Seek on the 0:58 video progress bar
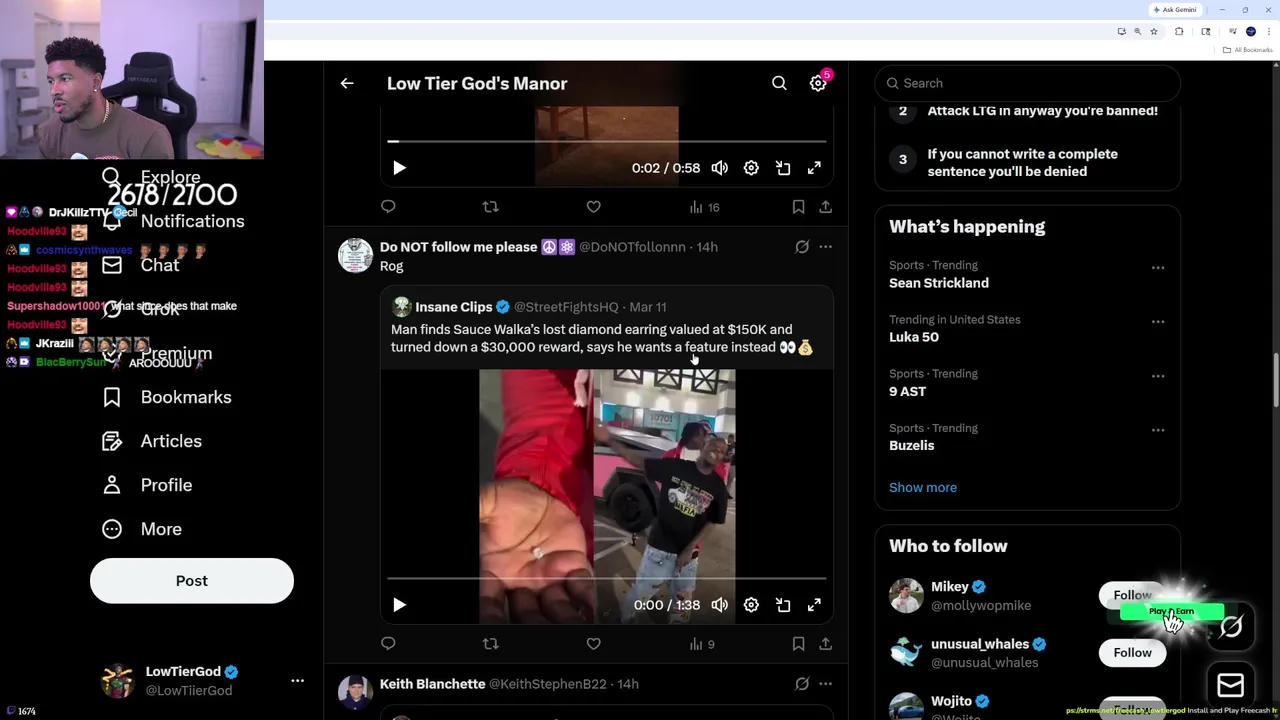Image resolution: width=1280 pixels, height=720 pixels. [x=607, y=141]
